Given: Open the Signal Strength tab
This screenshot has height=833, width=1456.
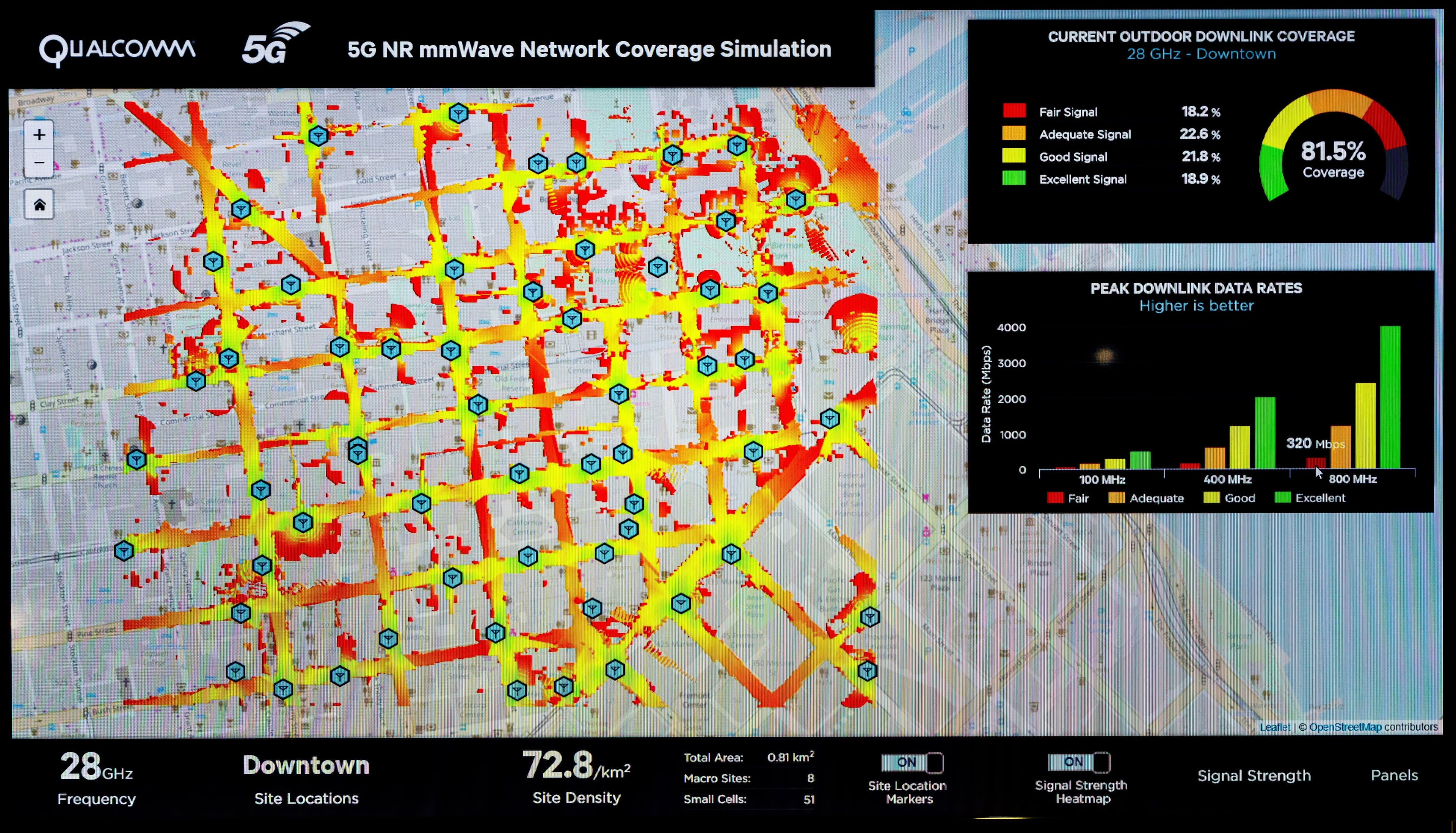Looking at the screenshot, I should click(1254, 775).
